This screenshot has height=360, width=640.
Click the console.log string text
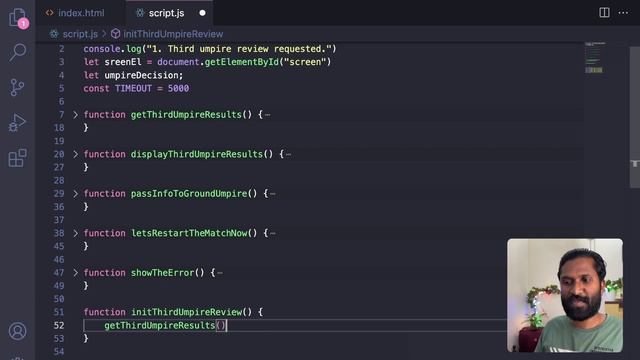[x=239, y=49]
